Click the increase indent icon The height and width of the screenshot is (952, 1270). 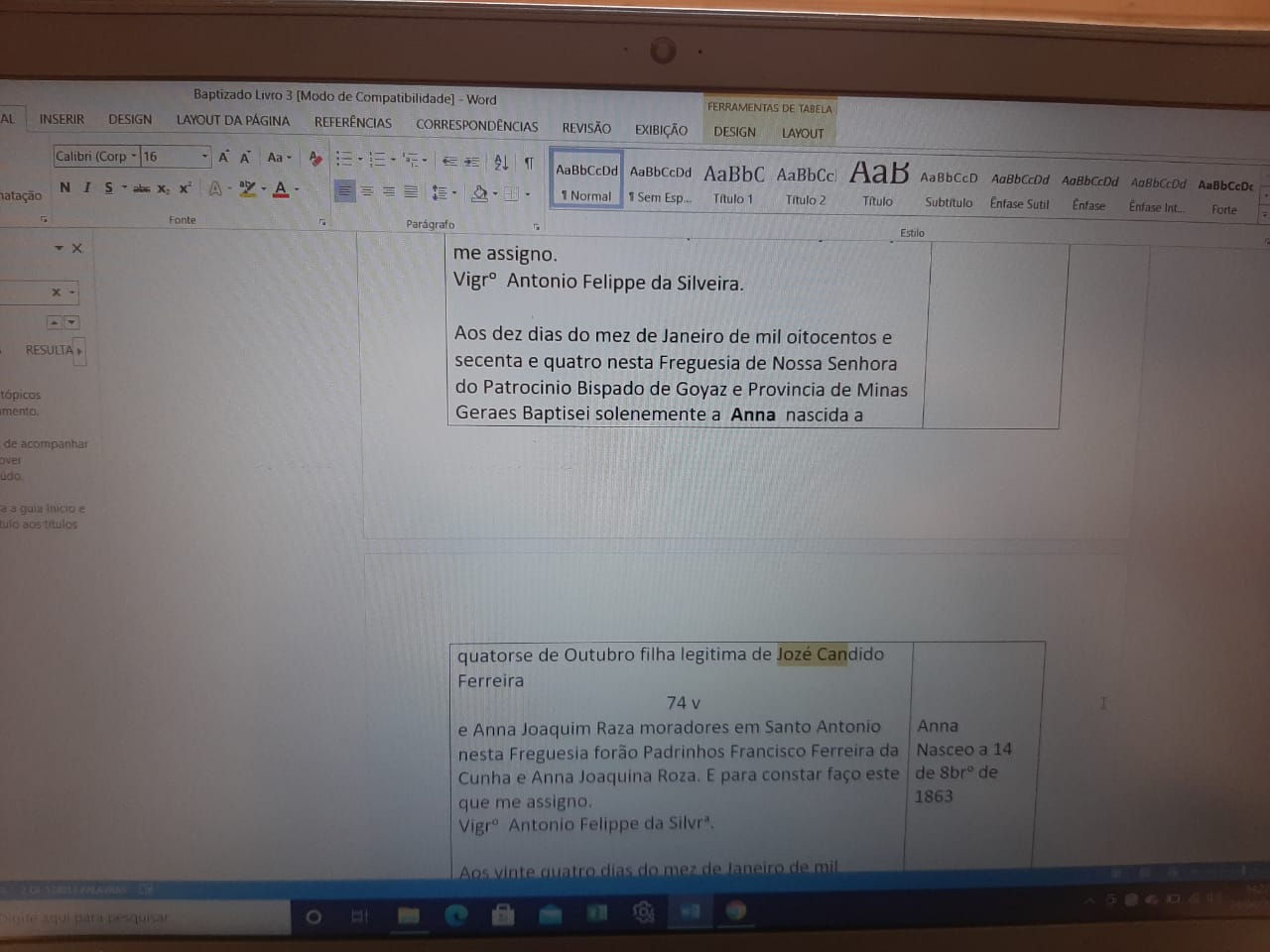point(471,162)
